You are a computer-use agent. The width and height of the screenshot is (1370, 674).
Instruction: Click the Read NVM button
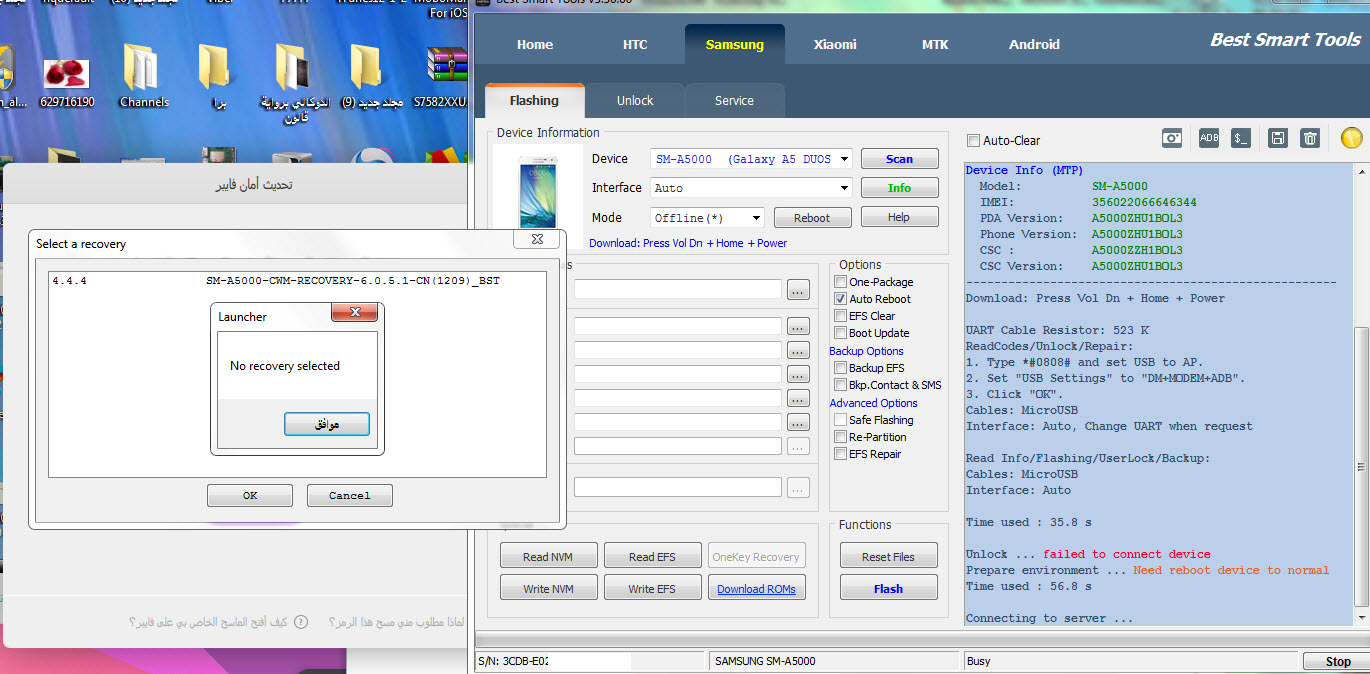click(549, 557)
